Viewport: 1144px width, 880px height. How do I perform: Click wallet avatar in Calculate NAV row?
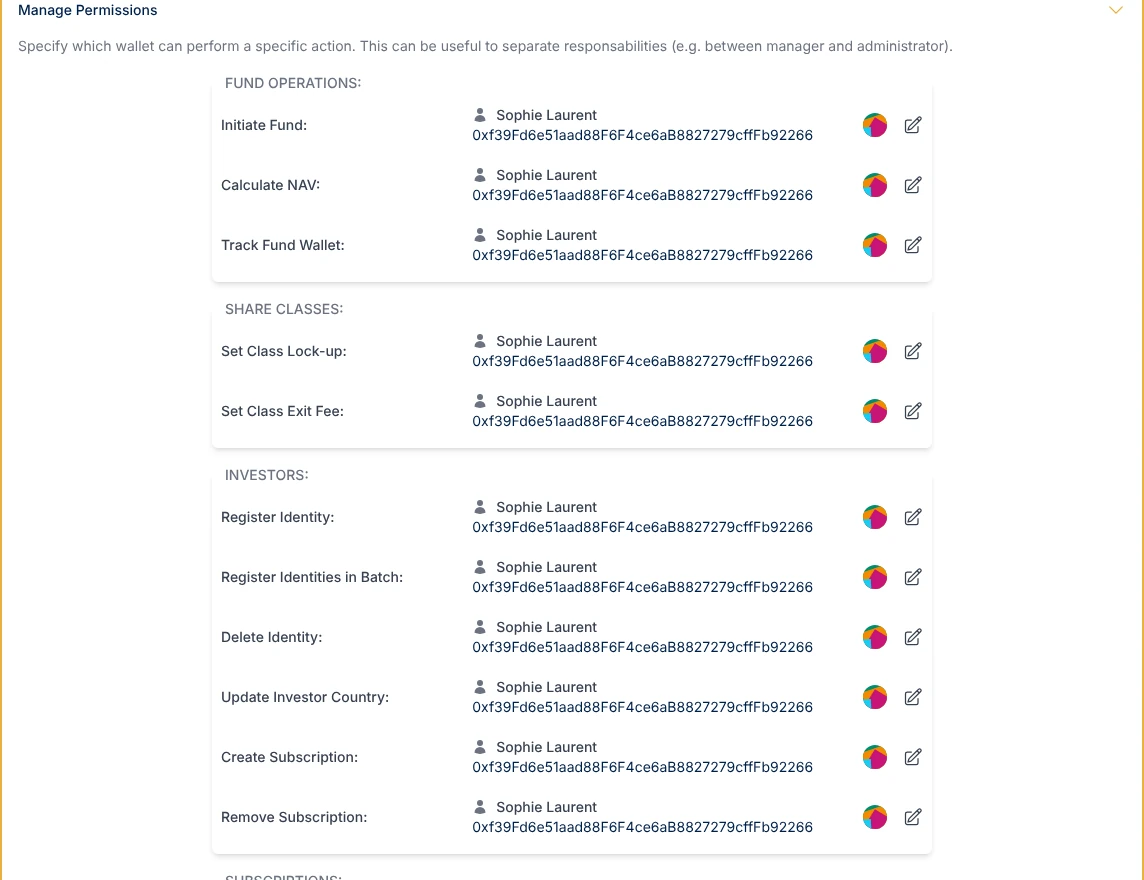pyautogui.click(x=875, y=185)
